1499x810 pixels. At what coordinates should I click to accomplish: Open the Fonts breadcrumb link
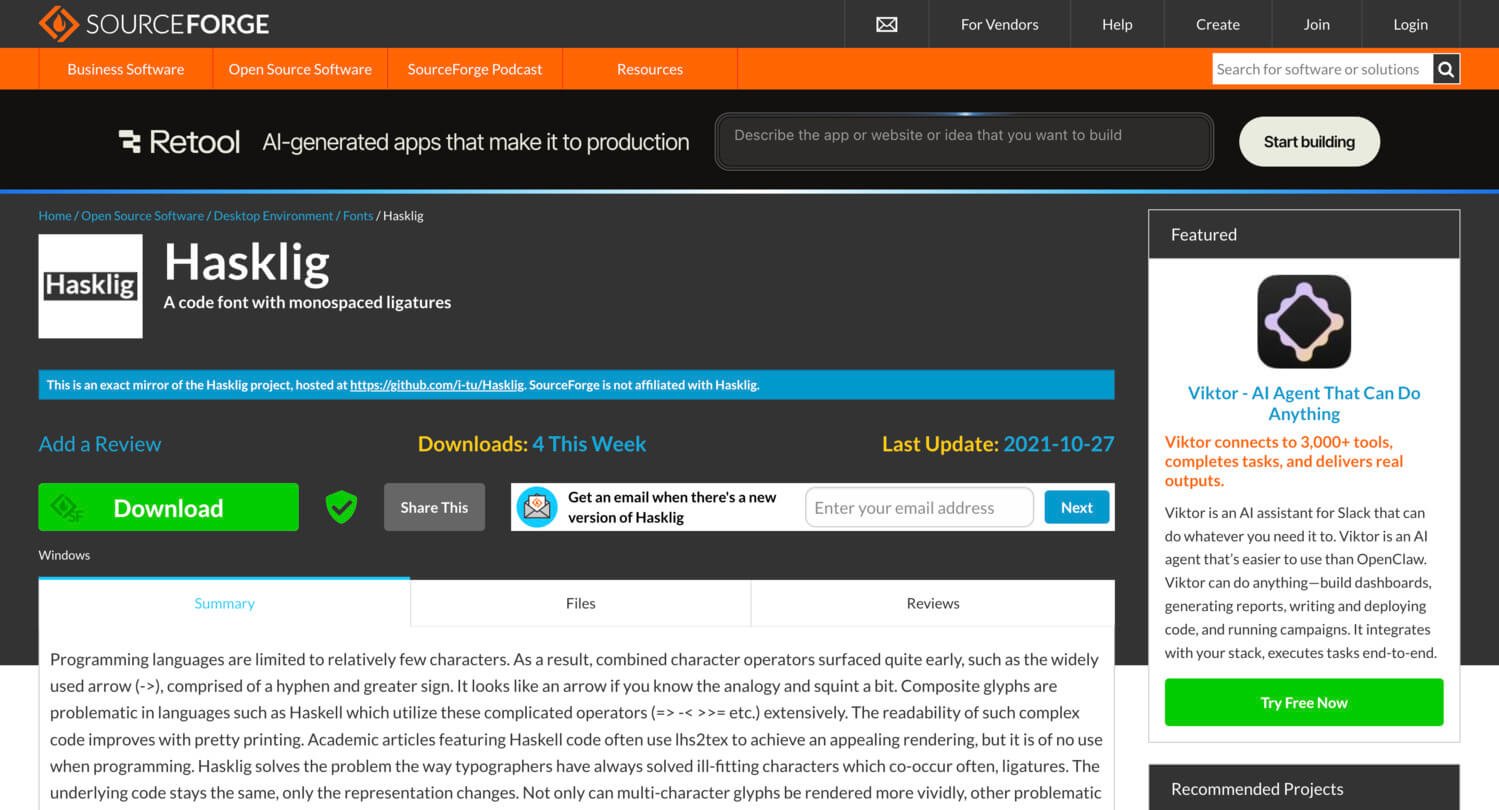(x=358, y=216)
